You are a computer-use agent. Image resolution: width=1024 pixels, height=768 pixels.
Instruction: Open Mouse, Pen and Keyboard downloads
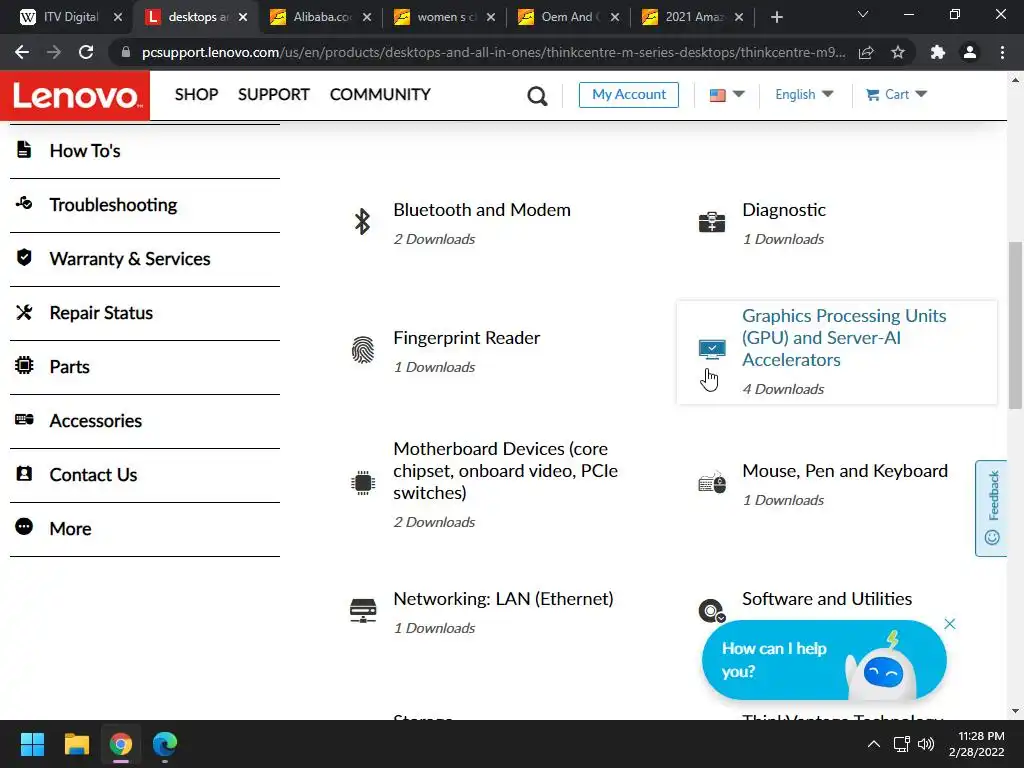coord(844,471)
